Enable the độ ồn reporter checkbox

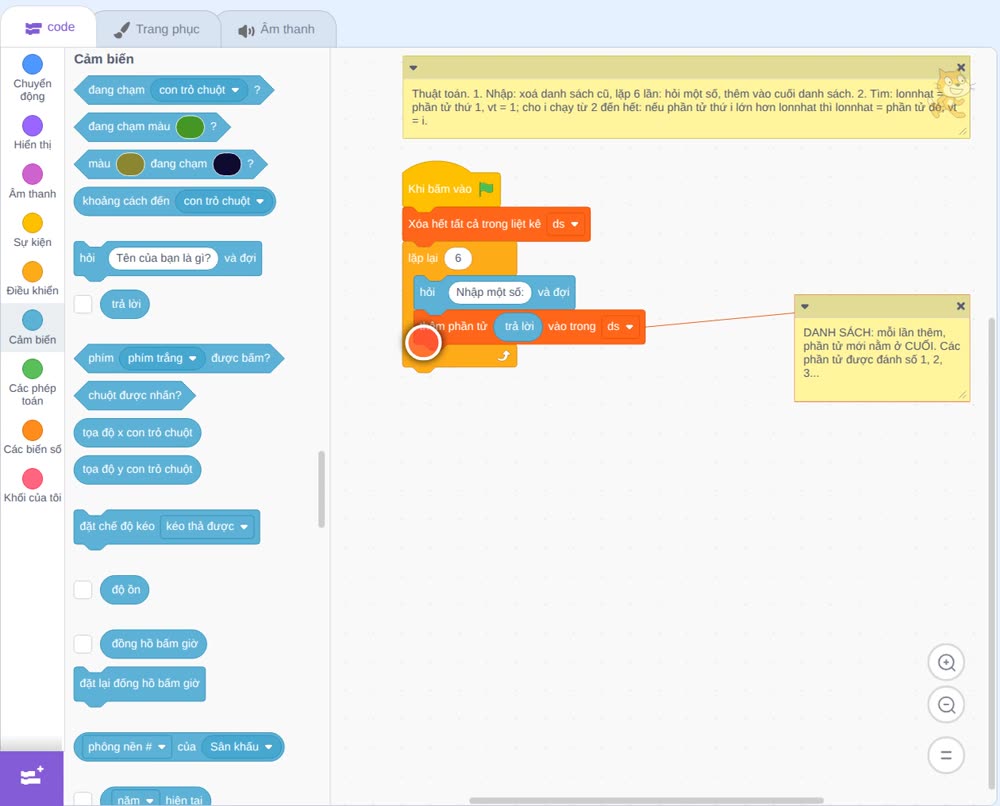tap(83, 590)
